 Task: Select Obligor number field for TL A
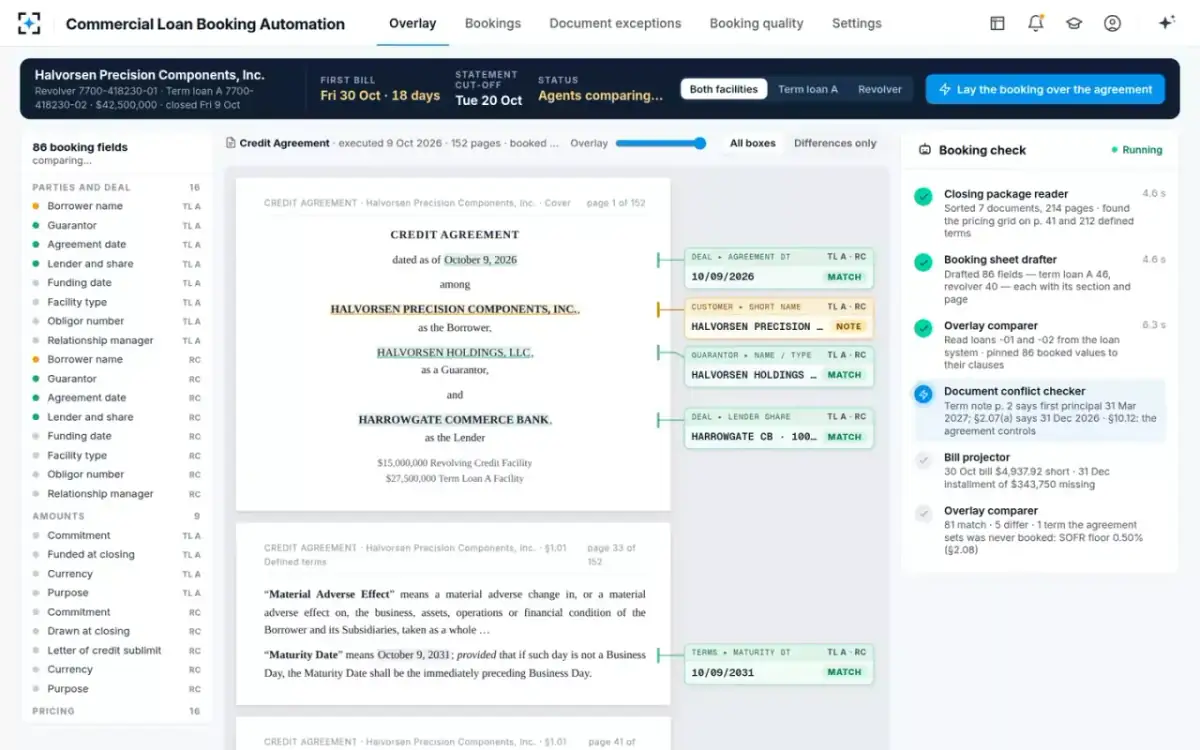116,321
